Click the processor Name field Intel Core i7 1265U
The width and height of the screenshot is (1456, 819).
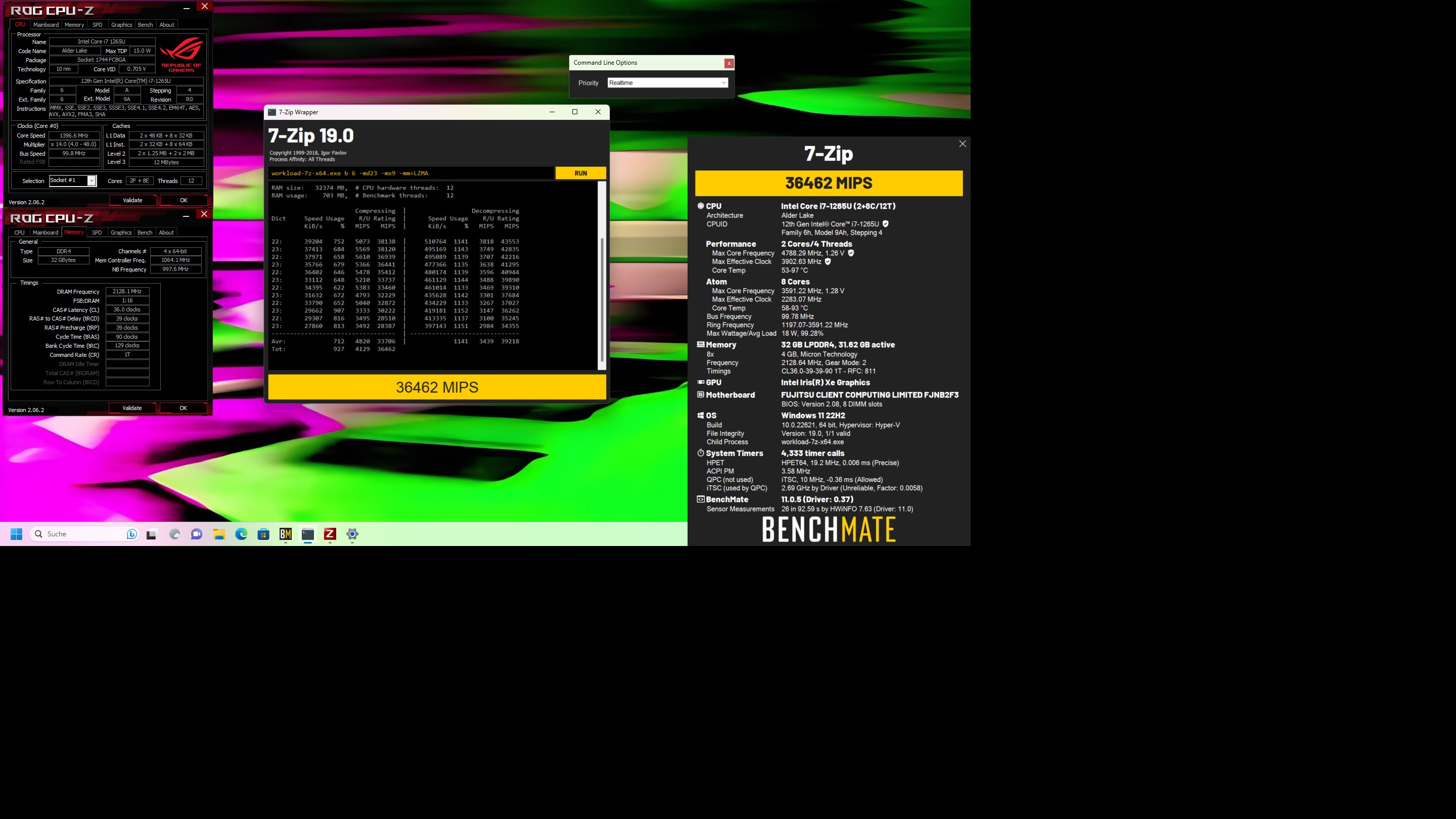[102, 42]
